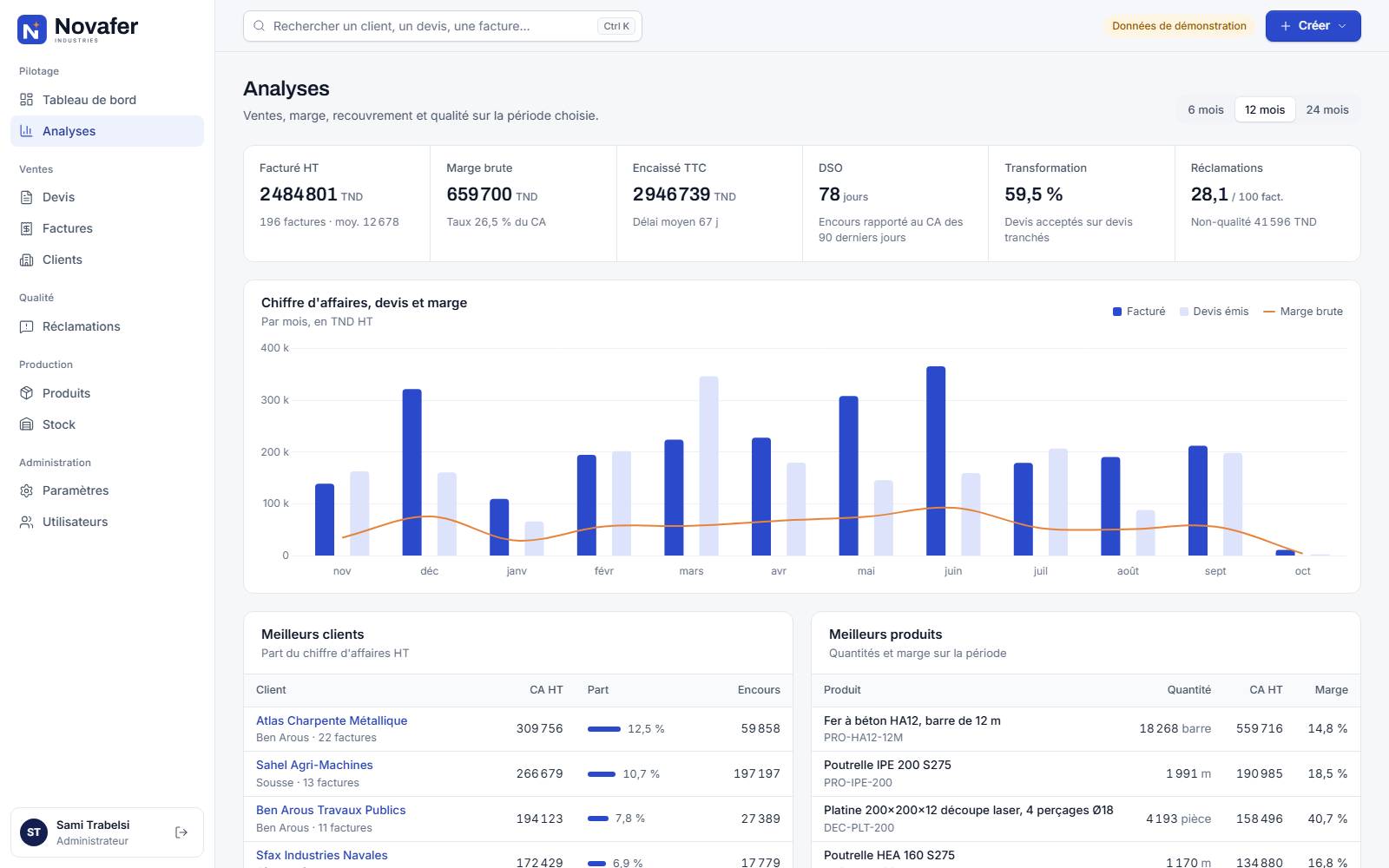Viewport: 1389px width, 868px height.
Task: Switch period to 6 mois
Action: (x=1206, y=109)
